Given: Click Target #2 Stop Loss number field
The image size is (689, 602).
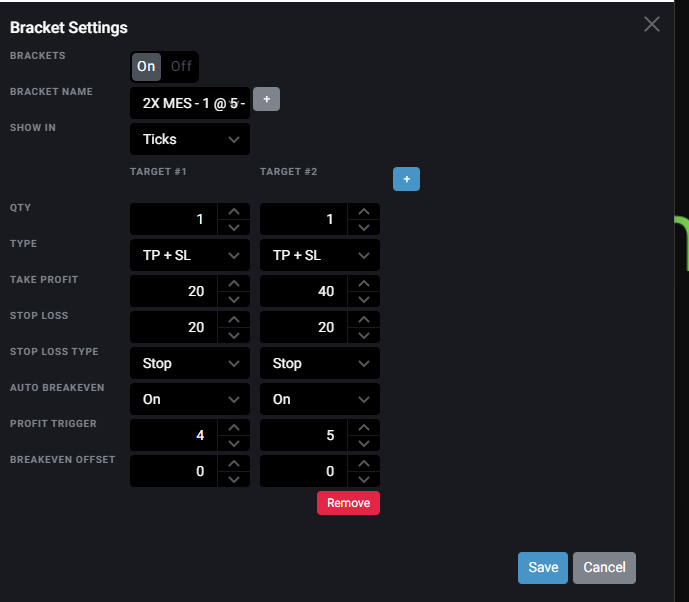Looking at the screenshot, I should point(304,327).
